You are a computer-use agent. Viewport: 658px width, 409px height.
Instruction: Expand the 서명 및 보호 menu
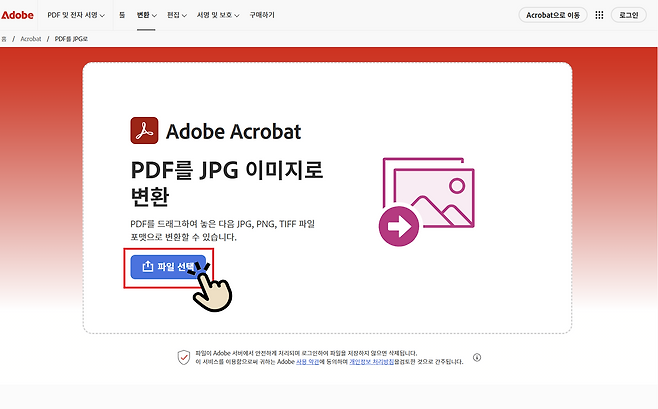pyautogui.click(x=218, y=15)
